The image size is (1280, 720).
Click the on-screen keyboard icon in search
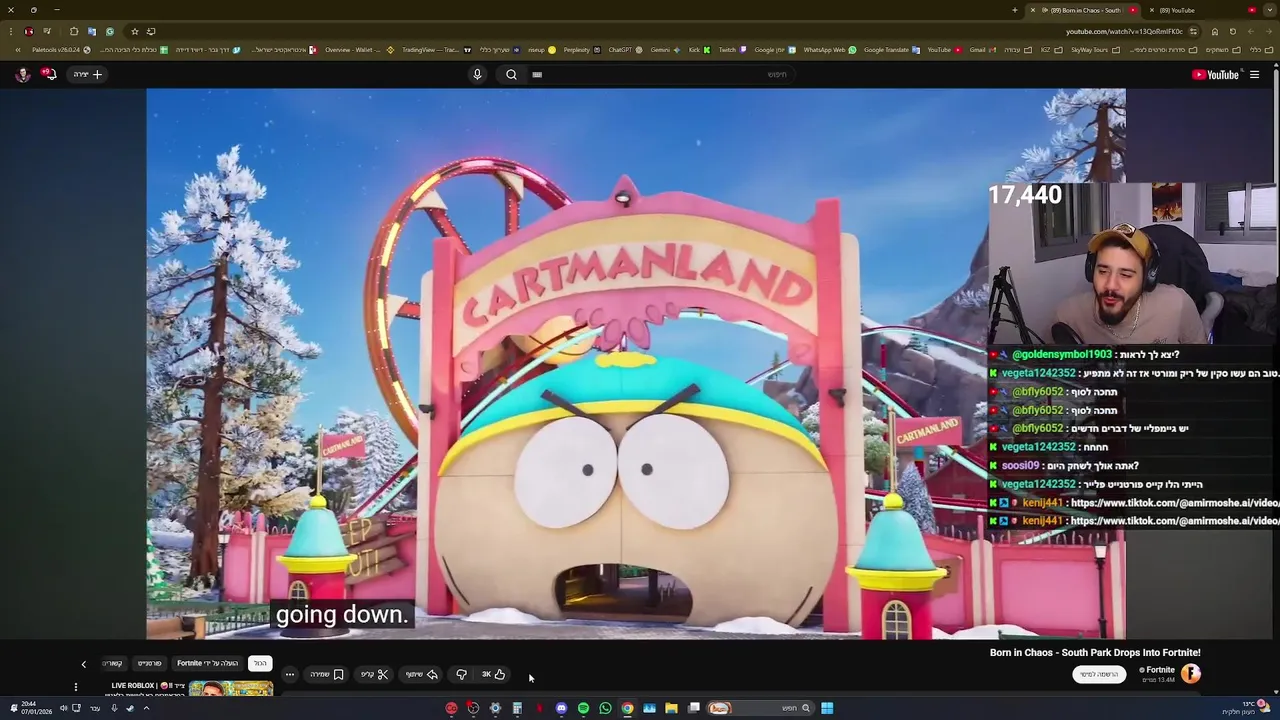click(x=537, y=74)
